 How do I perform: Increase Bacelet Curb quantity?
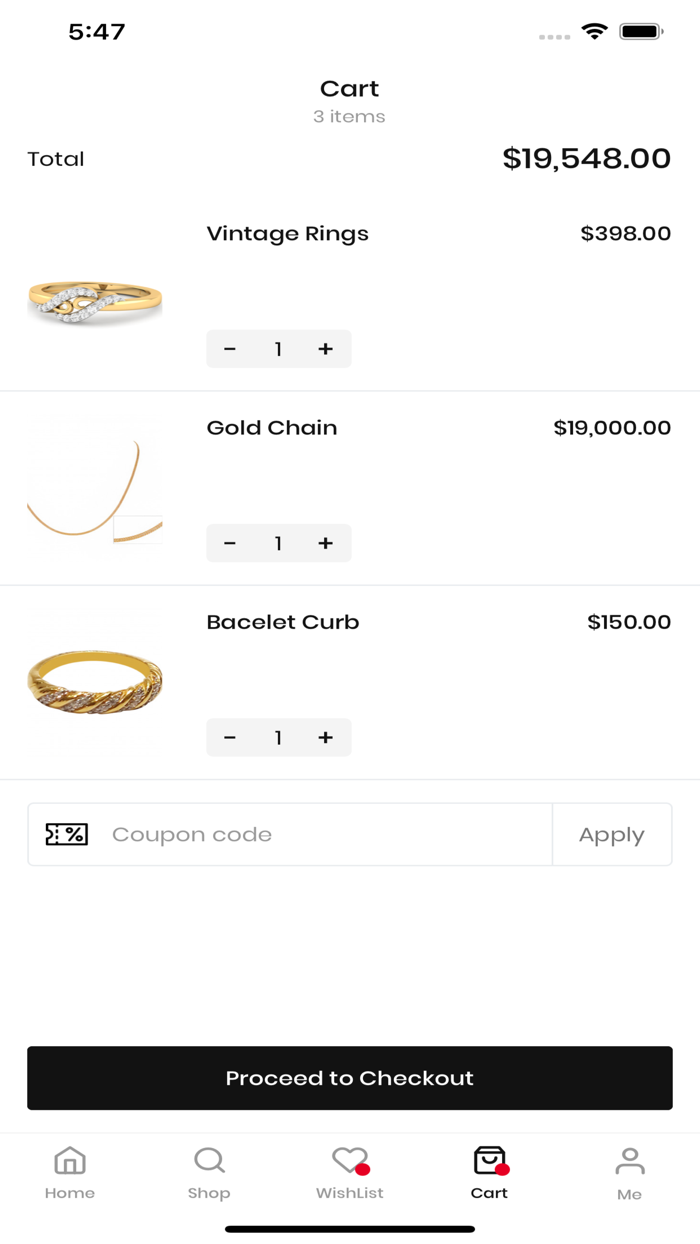(325, 737)
